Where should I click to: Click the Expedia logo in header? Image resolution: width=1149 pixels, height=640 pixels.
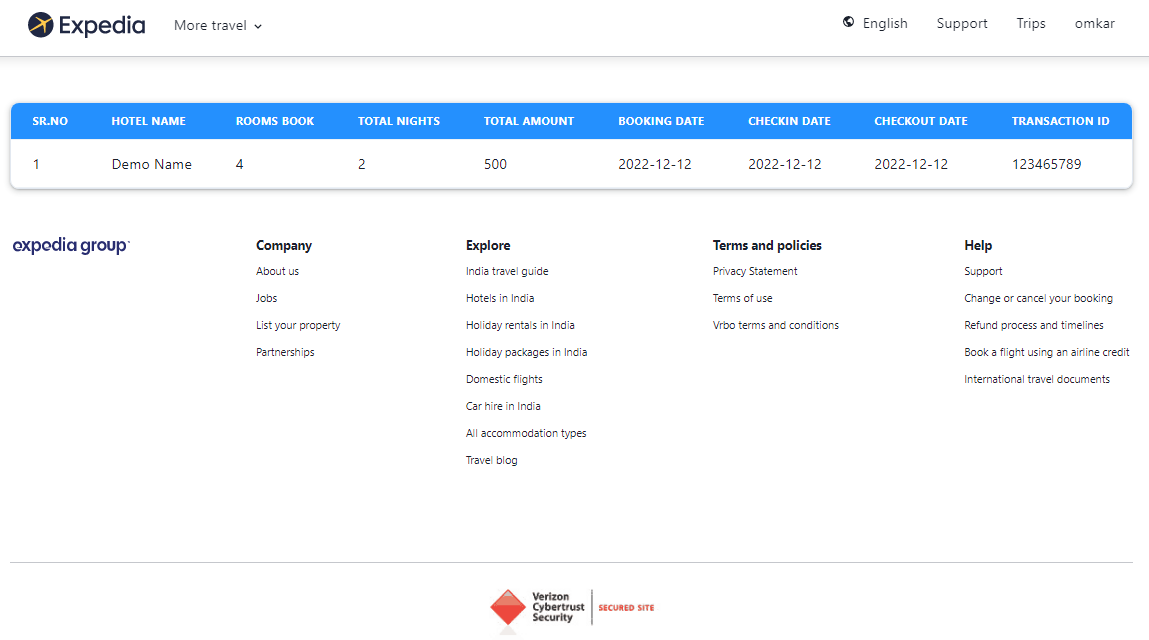tap(86, 25)
